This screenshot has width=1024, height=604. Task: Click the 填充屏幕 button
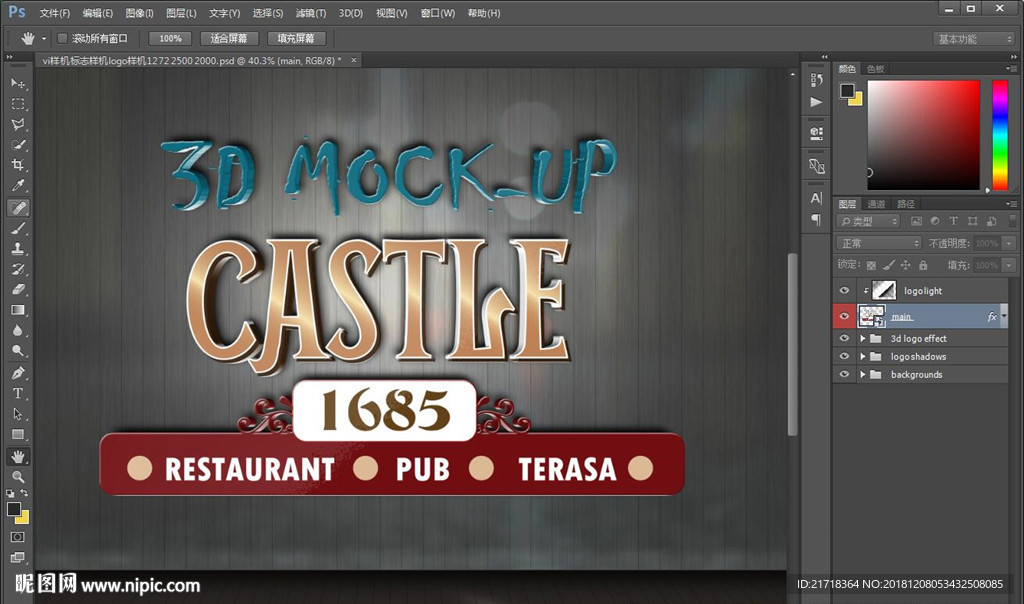[x=296, y=39]
